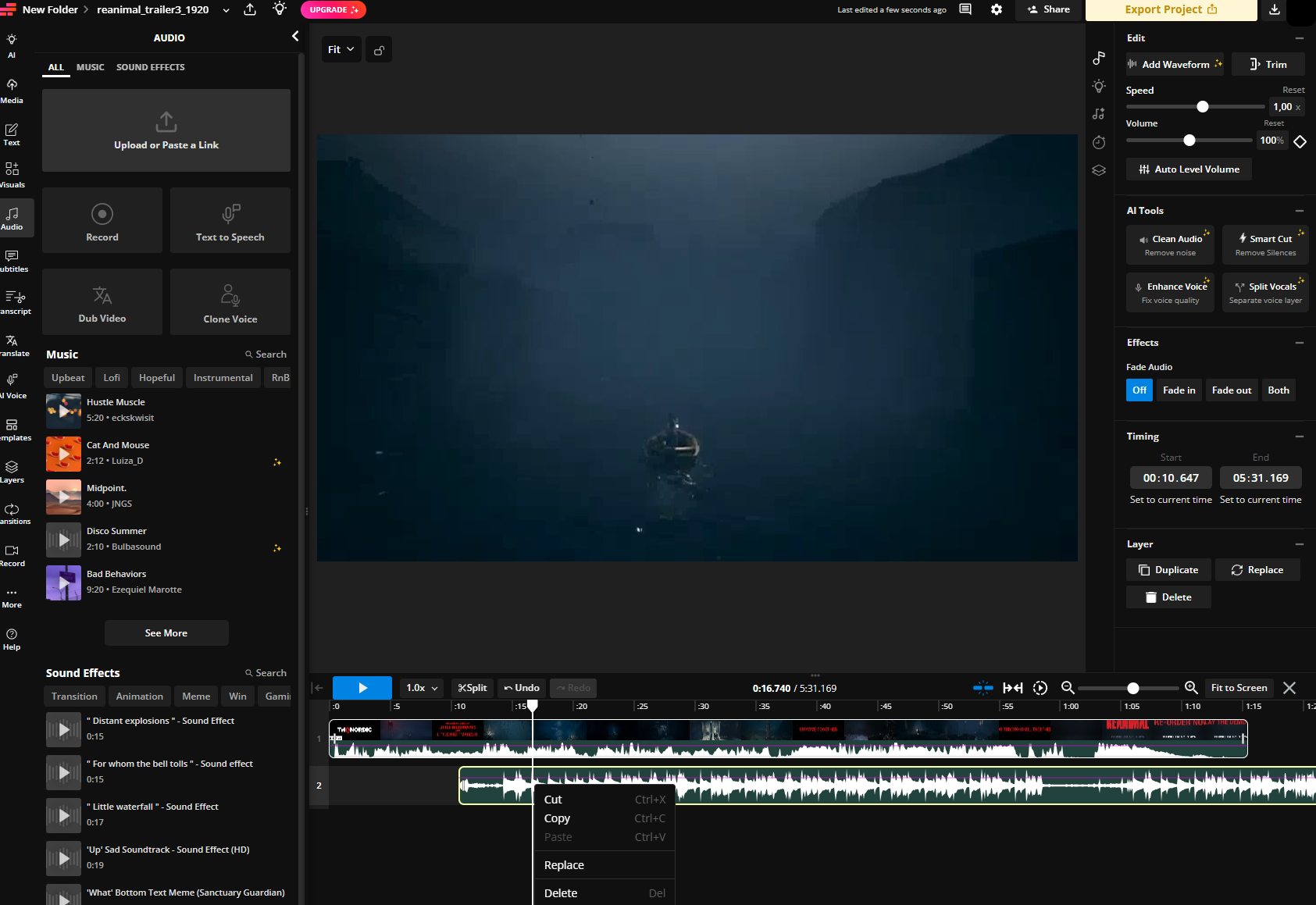Click the lightbulb tips icon in header

280,9
